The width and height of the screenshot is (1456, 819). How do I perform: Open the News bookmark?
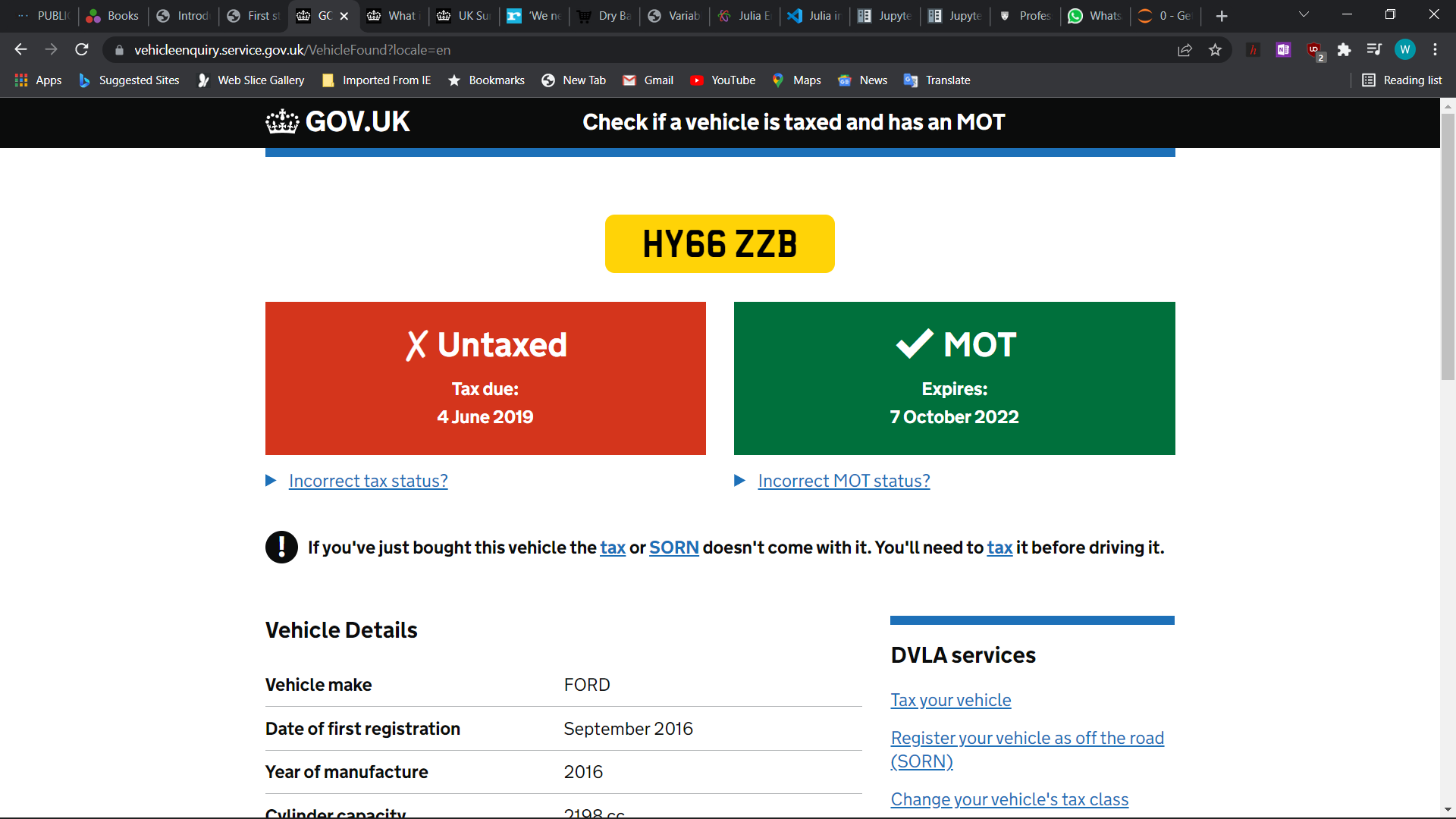coord(863,80)
